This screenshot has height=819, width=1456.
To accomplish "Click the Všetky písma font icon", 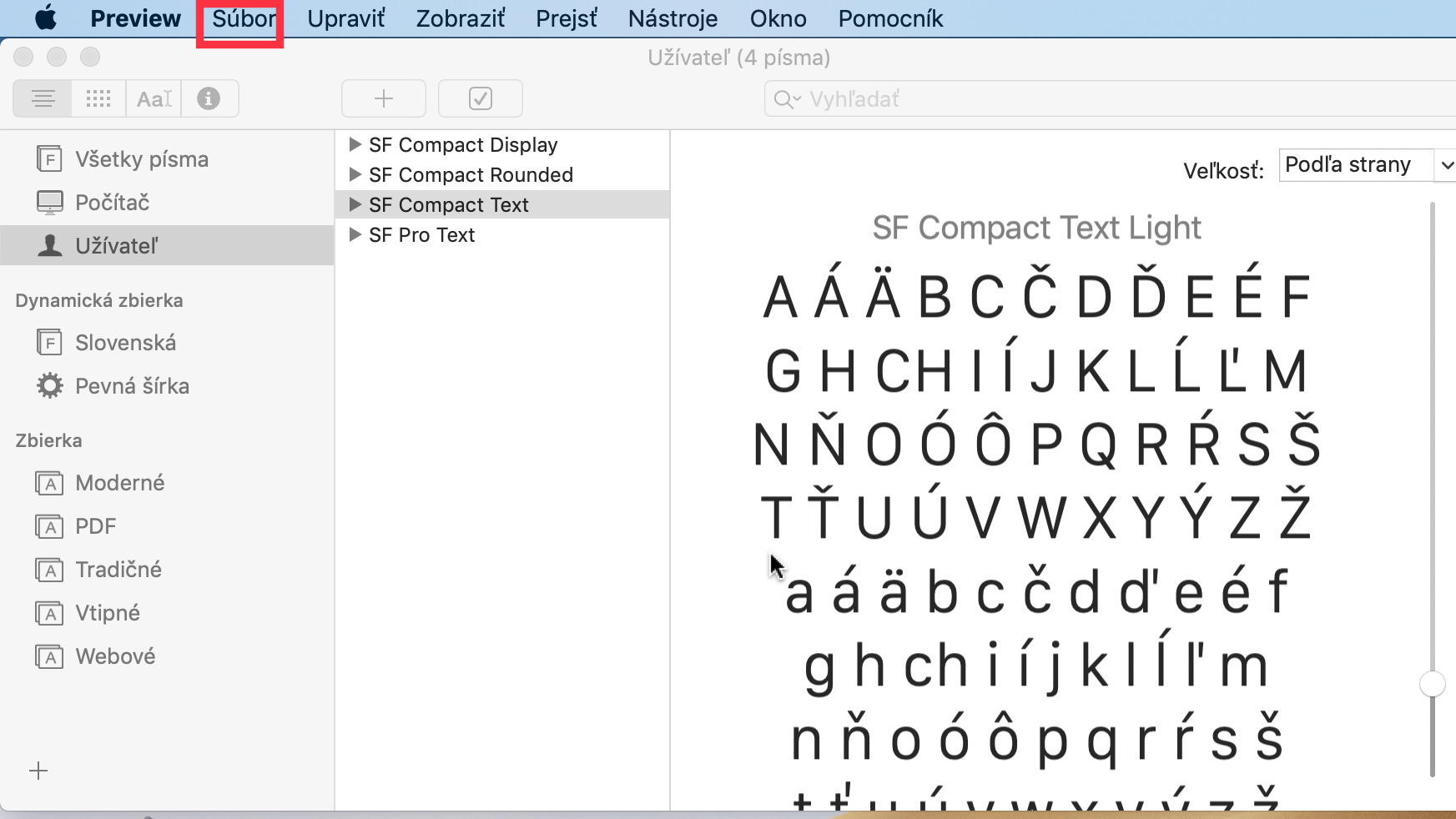I will click(49, 158).
